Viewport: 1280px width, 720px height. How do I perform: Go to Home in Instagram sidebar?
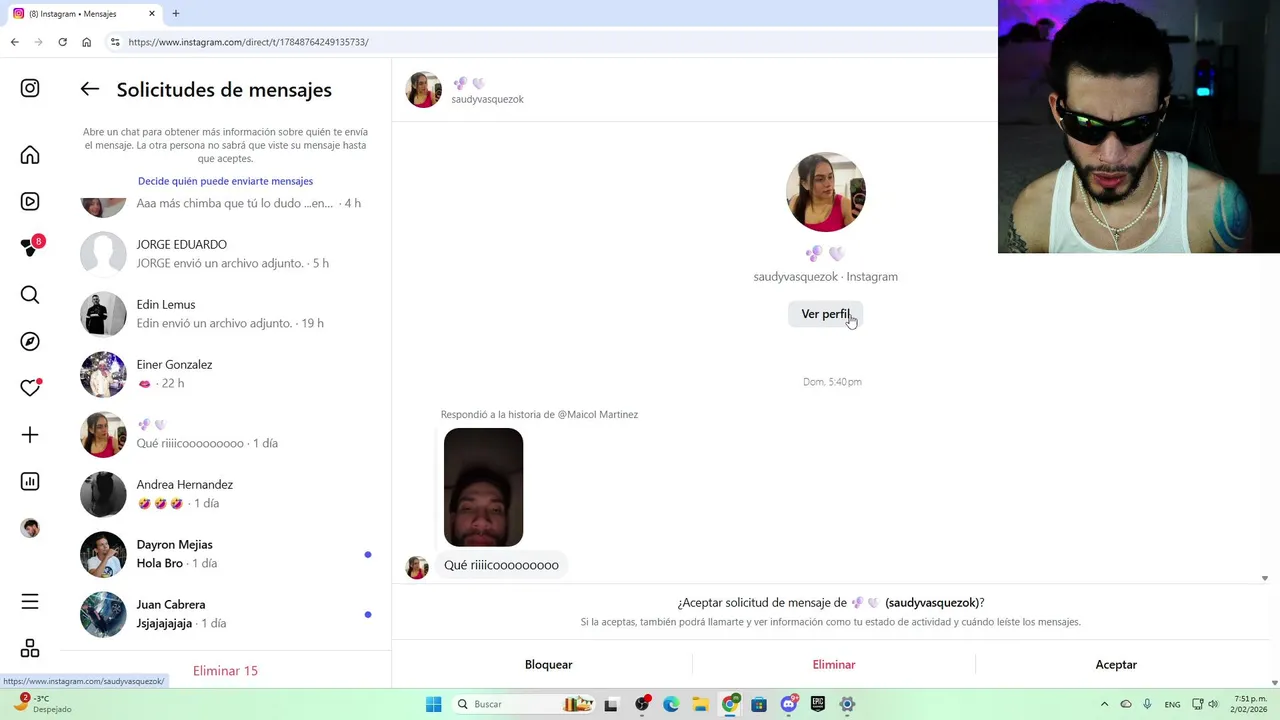click(30, 155)
